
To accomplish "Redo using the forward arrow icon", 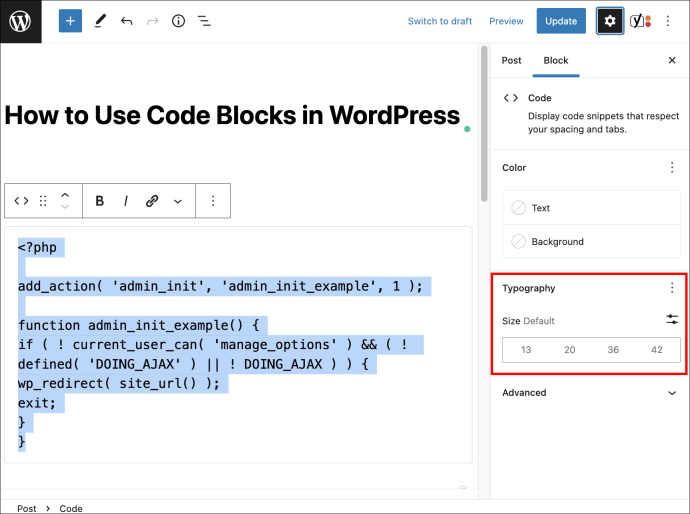I will (152, 21).
